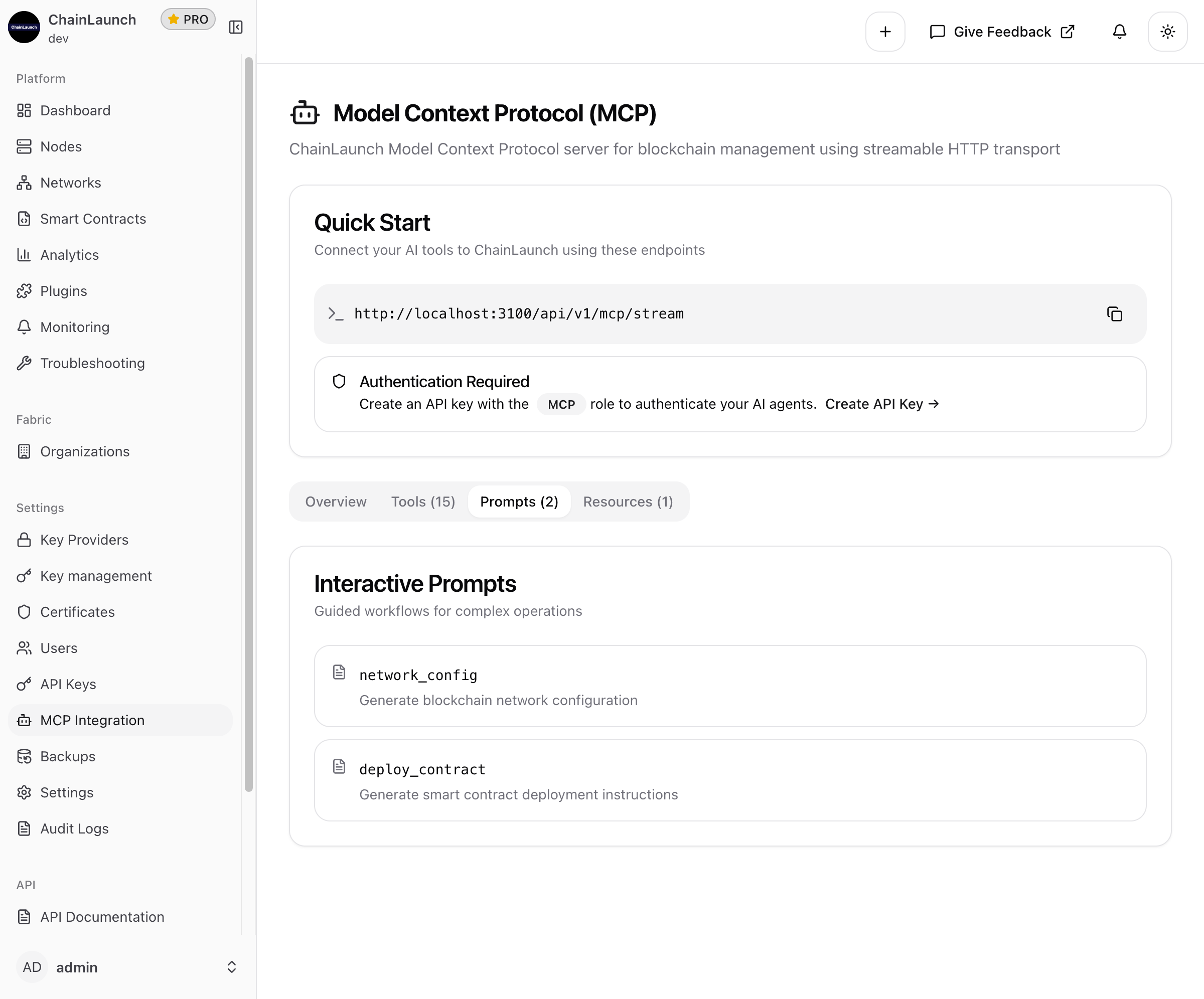Click the Organizations building icon
This screenshot has height=999, width=1204.
(x=24, y=452)
